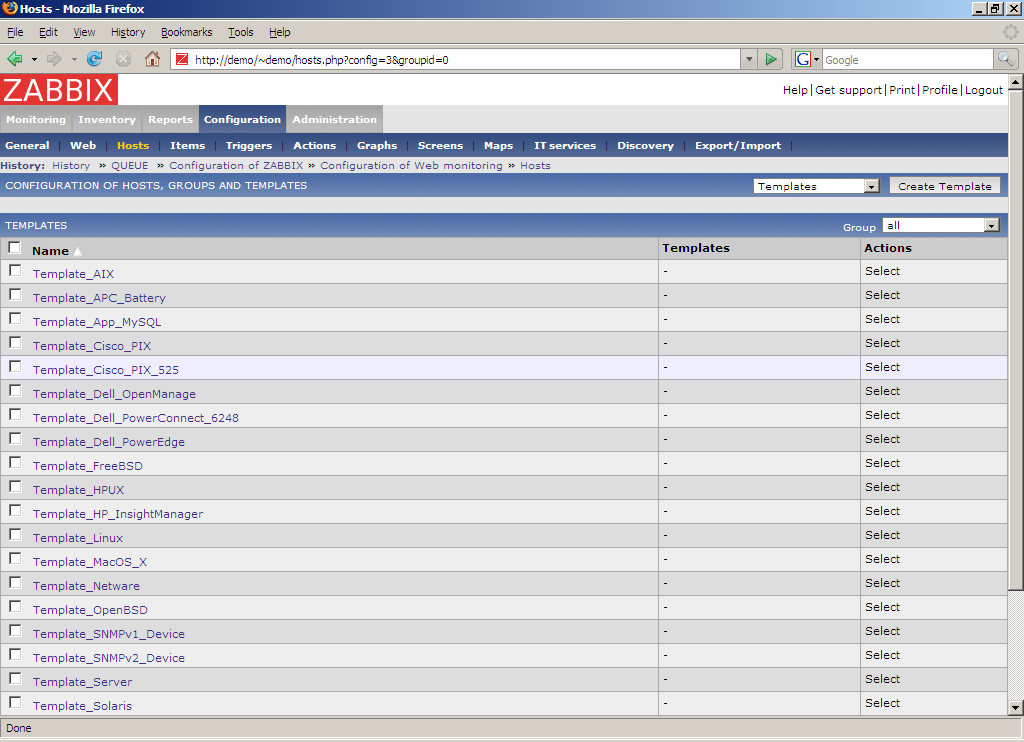1024x742 pixels.
Task: Check the Template_Cisco_PIX_525 checkbox
Action: click(x=15, y=366)
